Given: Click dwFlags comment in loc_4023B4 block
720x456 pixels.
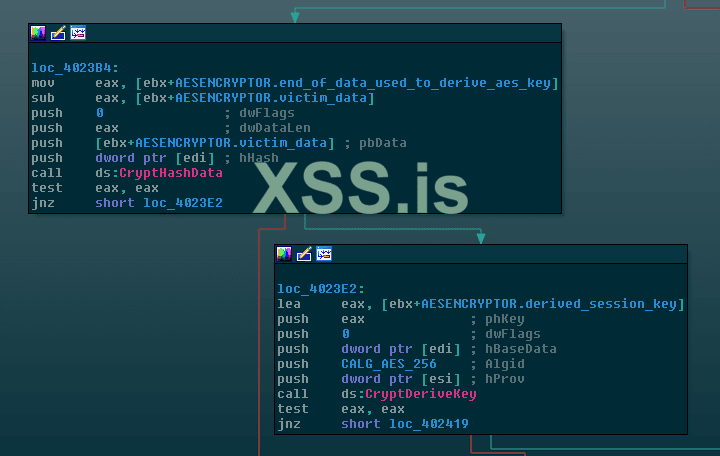Looking at the screenshot, I should tap(267, 113).
